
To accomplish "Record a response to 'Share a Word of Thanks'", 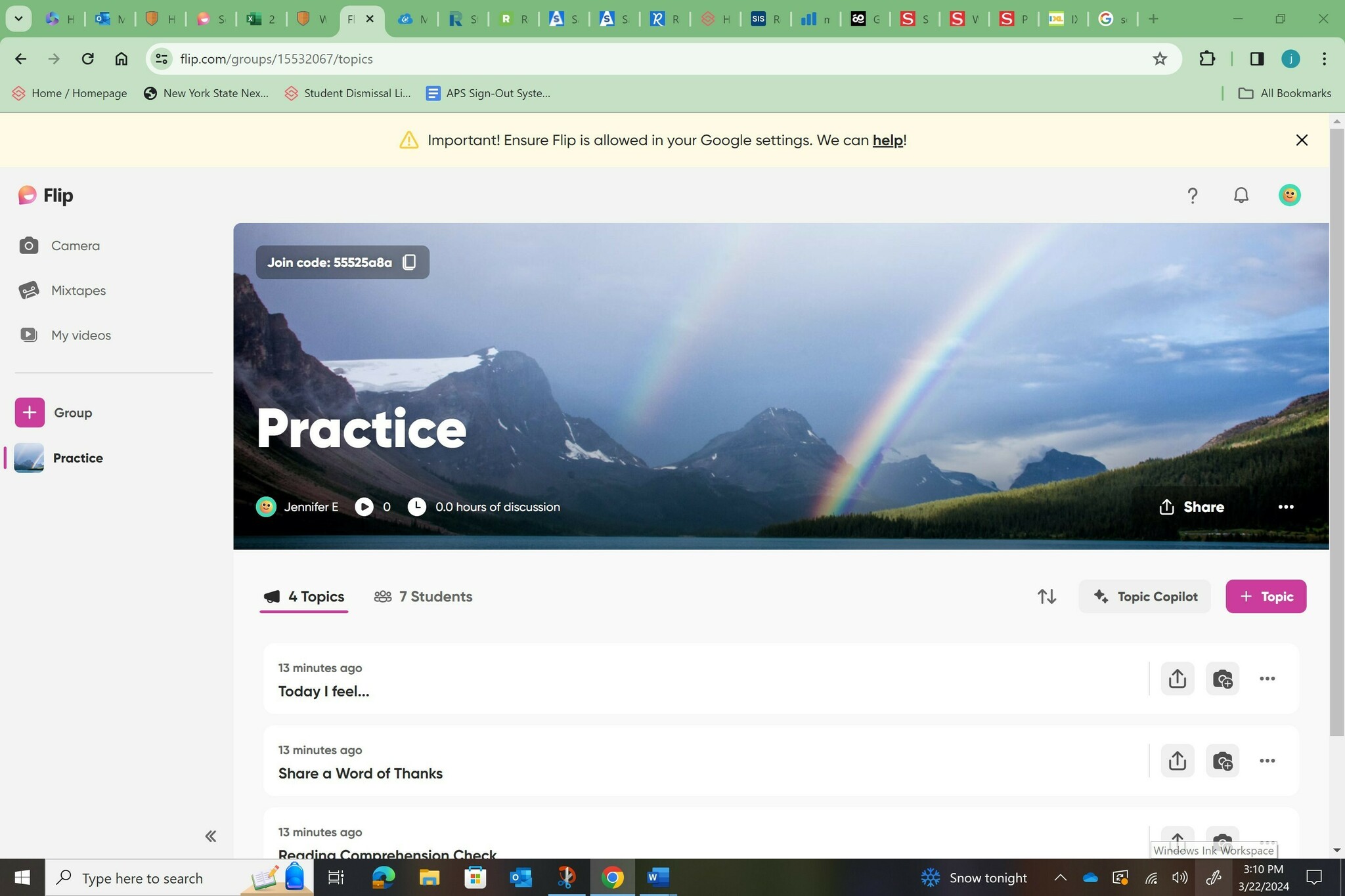I will click(1222, 761).
